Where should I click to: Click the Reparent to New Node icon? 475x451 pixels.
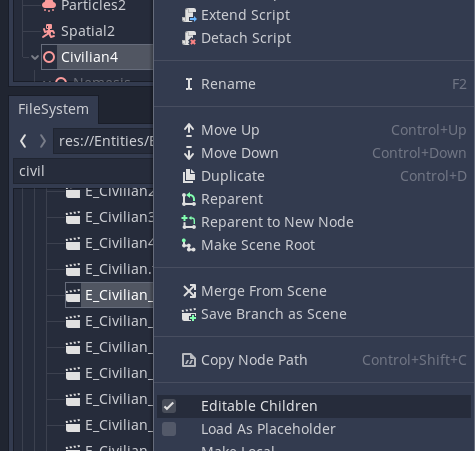point(189,222)
